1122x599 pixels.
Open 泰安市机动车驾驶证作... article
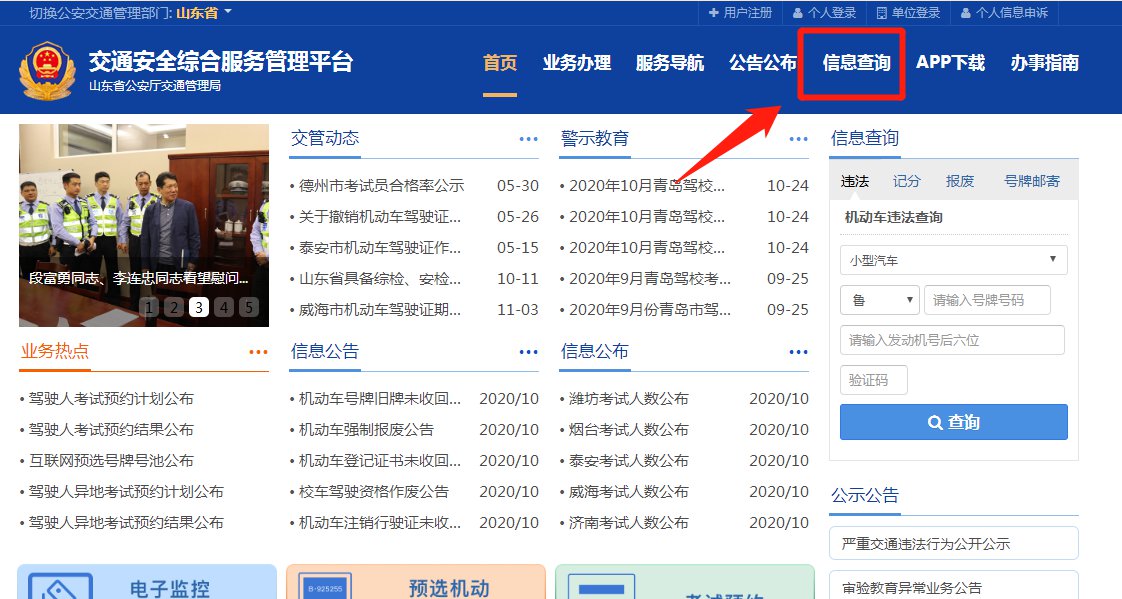[x=379, y=248]
